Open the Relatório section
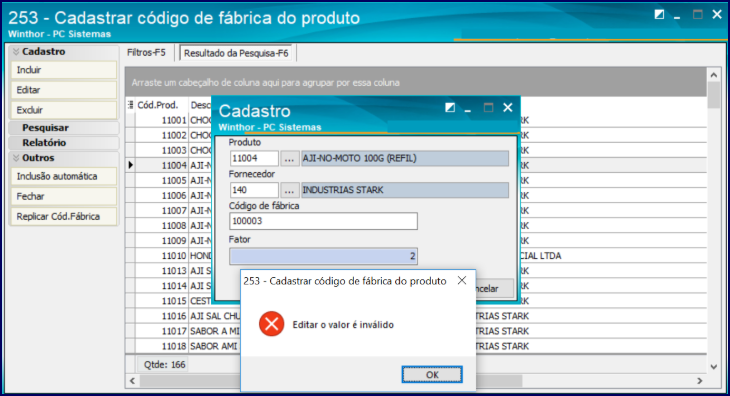The width and height of the screenshot is (730, 396). [64, 142]
